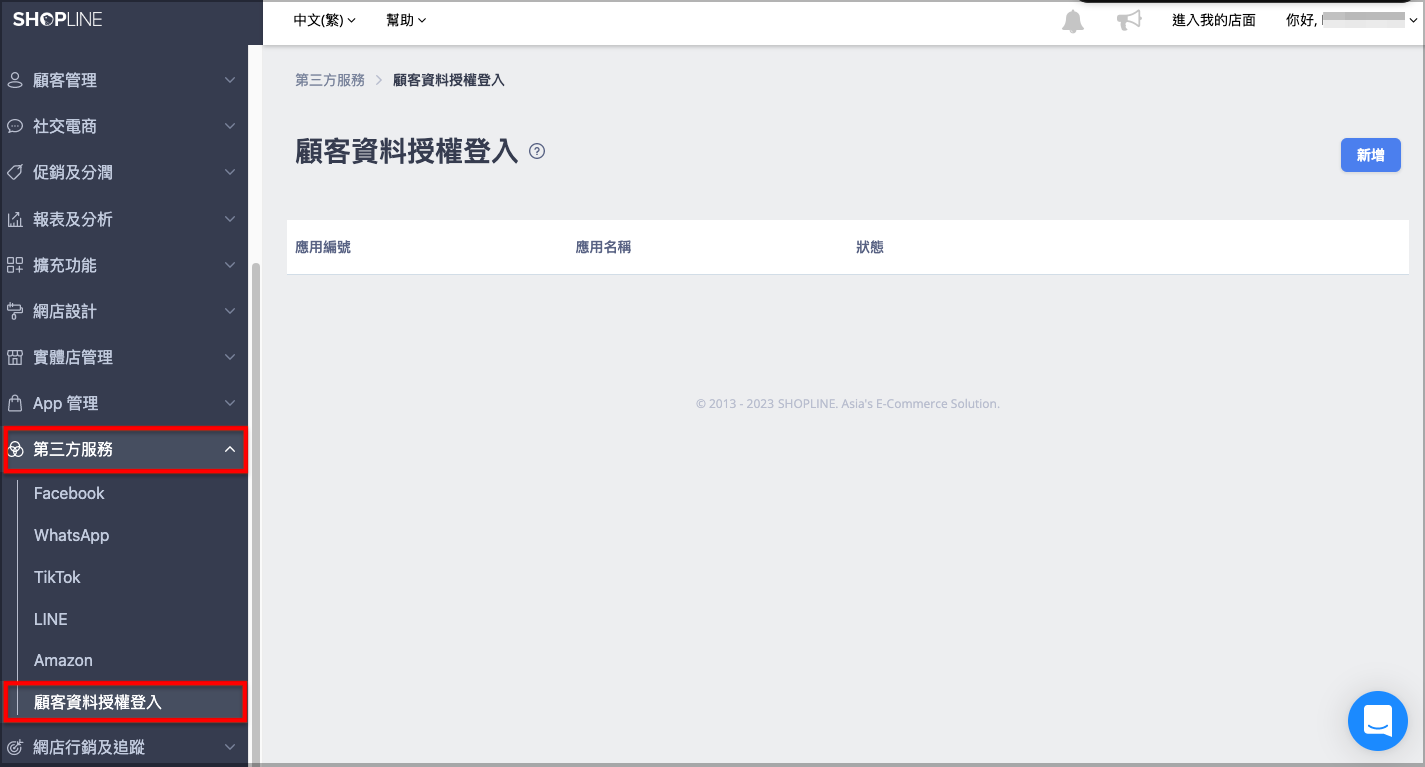Click the 社交電商 chat icon

tap(15, 126)
